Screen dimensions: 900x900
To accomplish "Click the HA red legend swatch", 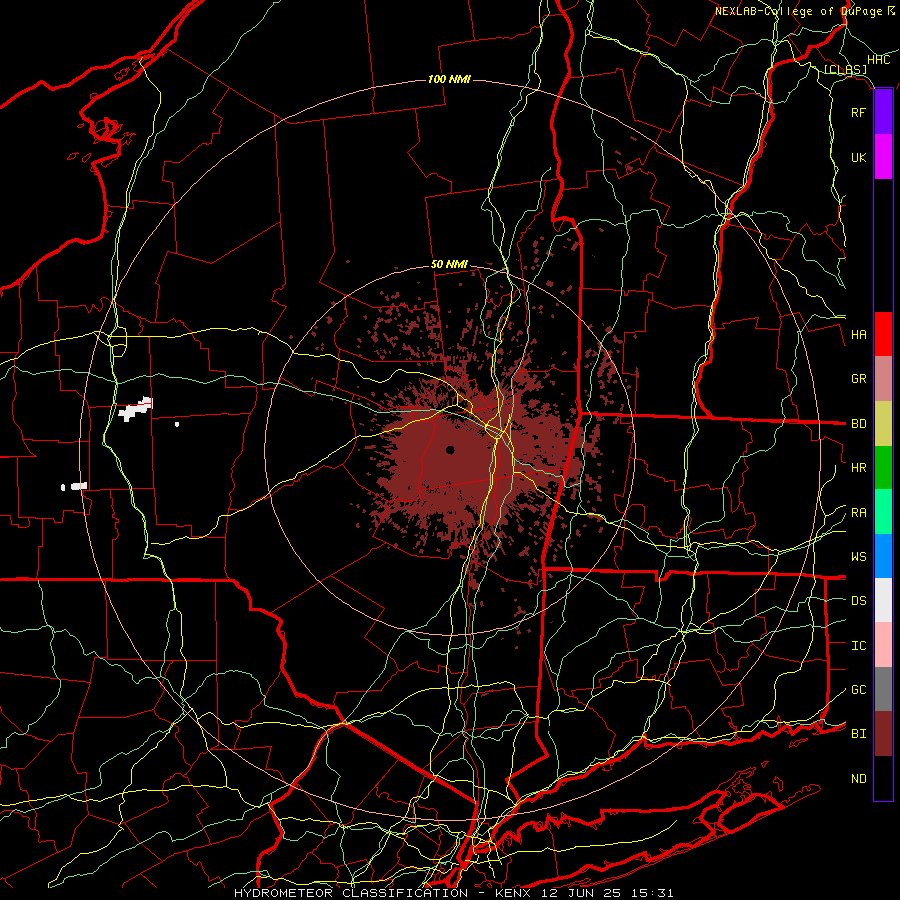I will (x=883, y=334).
